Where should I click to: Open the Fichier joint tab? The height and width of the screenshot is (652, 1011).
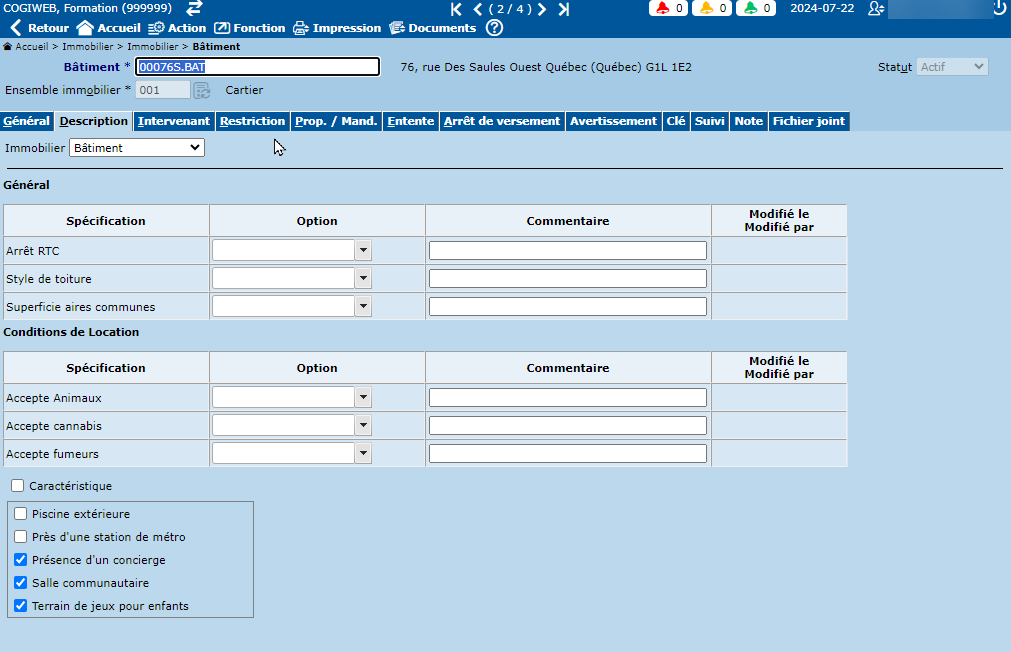point(808,121)
